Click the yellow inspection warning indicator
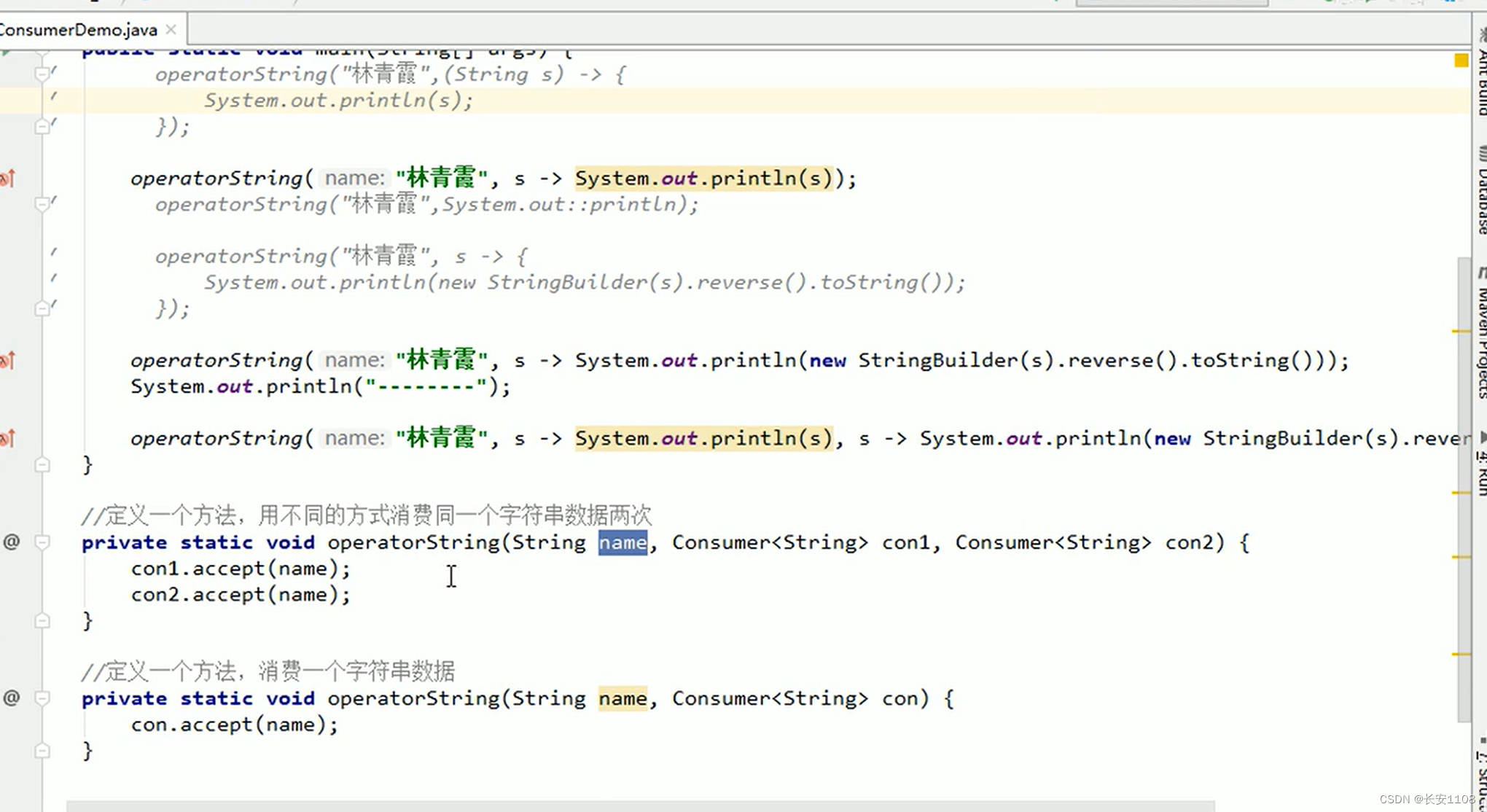The height and width of the screenshot is (812, 1487). (1461, 60)
